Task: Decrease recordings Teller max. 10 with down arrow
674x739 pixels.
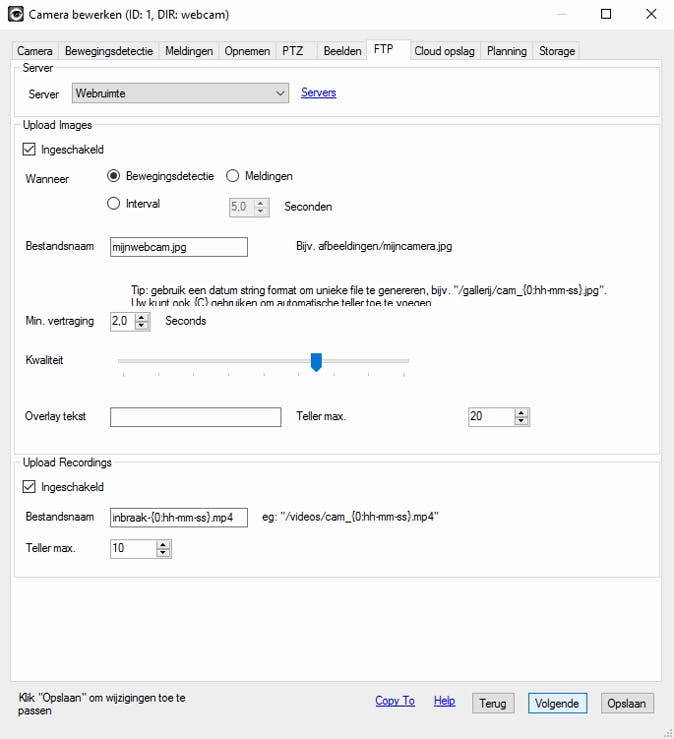Action: (x=164, y=553)
